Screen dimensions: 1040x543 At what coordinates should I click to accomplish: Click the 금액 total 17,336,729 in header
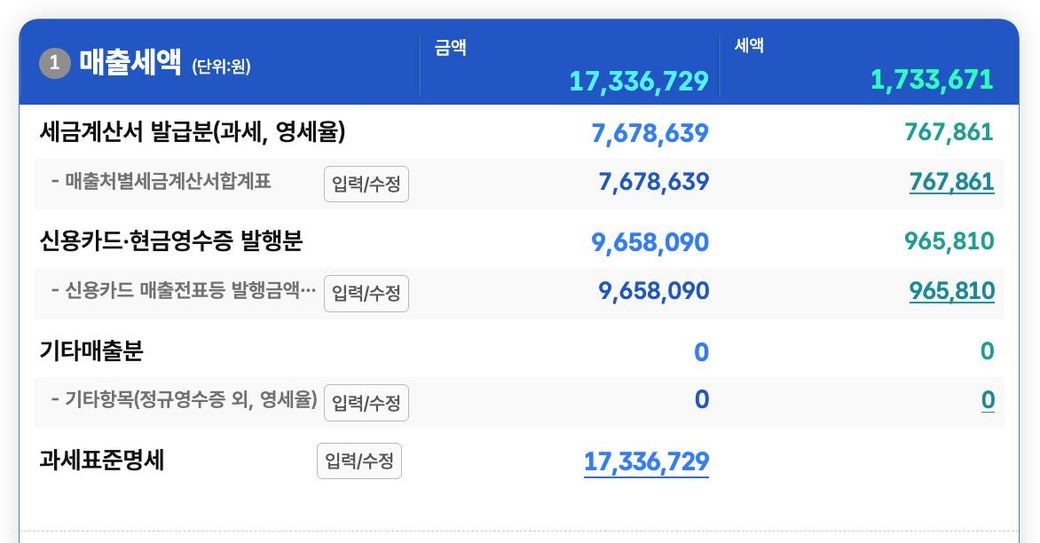tap(639, 81)
